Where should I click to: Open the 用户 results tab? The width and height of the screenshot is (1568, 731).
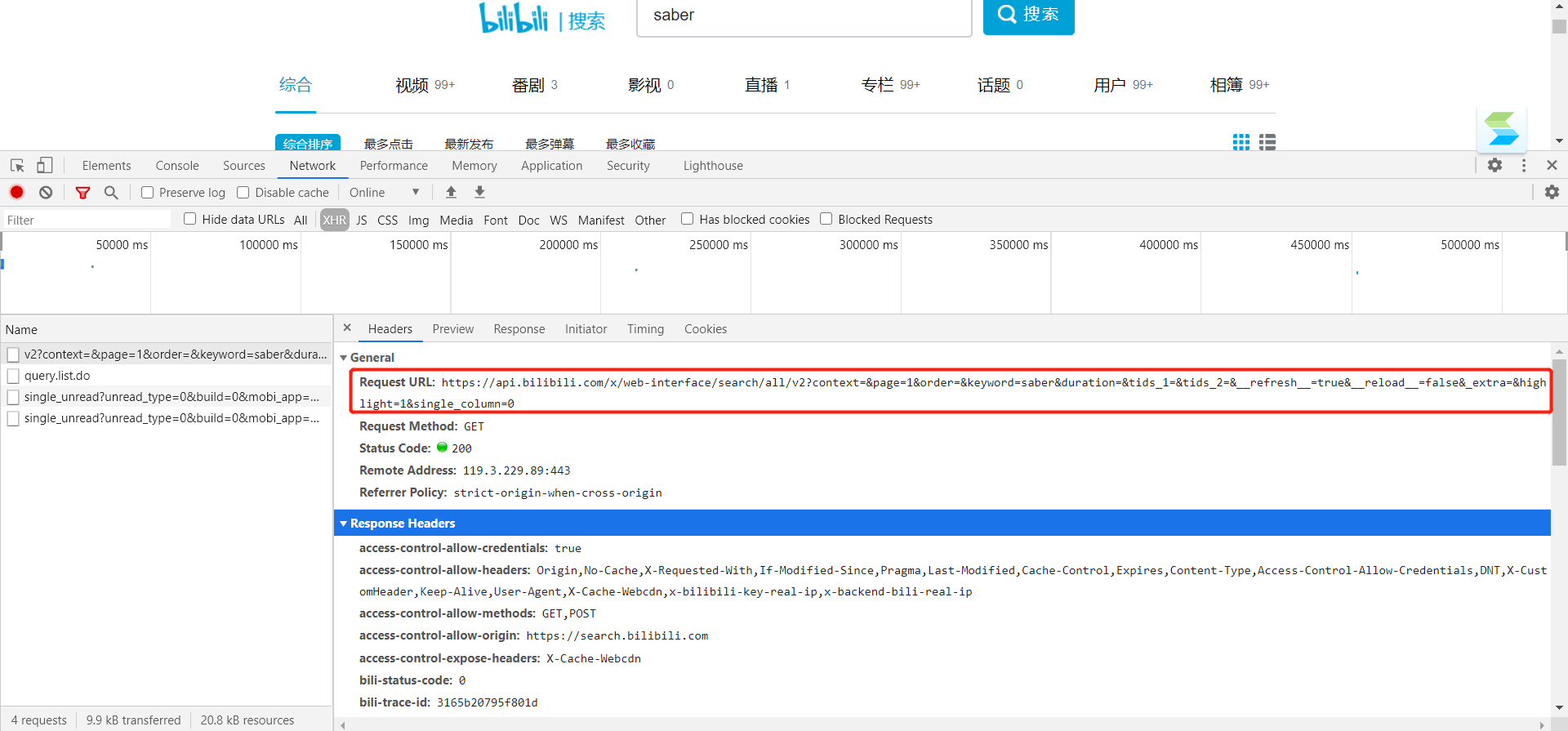[1124, 85]
